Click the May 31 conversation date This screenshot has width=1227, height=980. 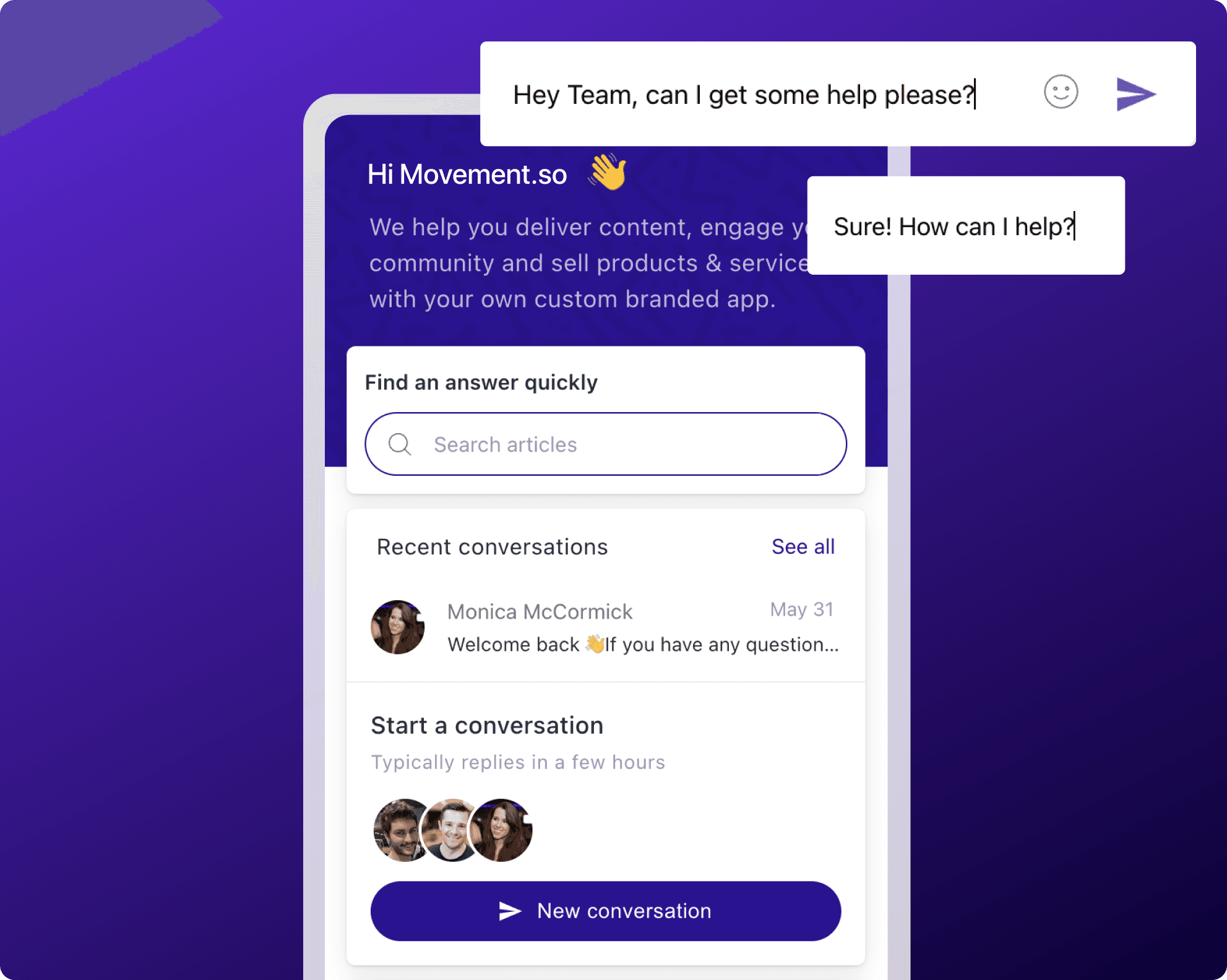[802, 609]
